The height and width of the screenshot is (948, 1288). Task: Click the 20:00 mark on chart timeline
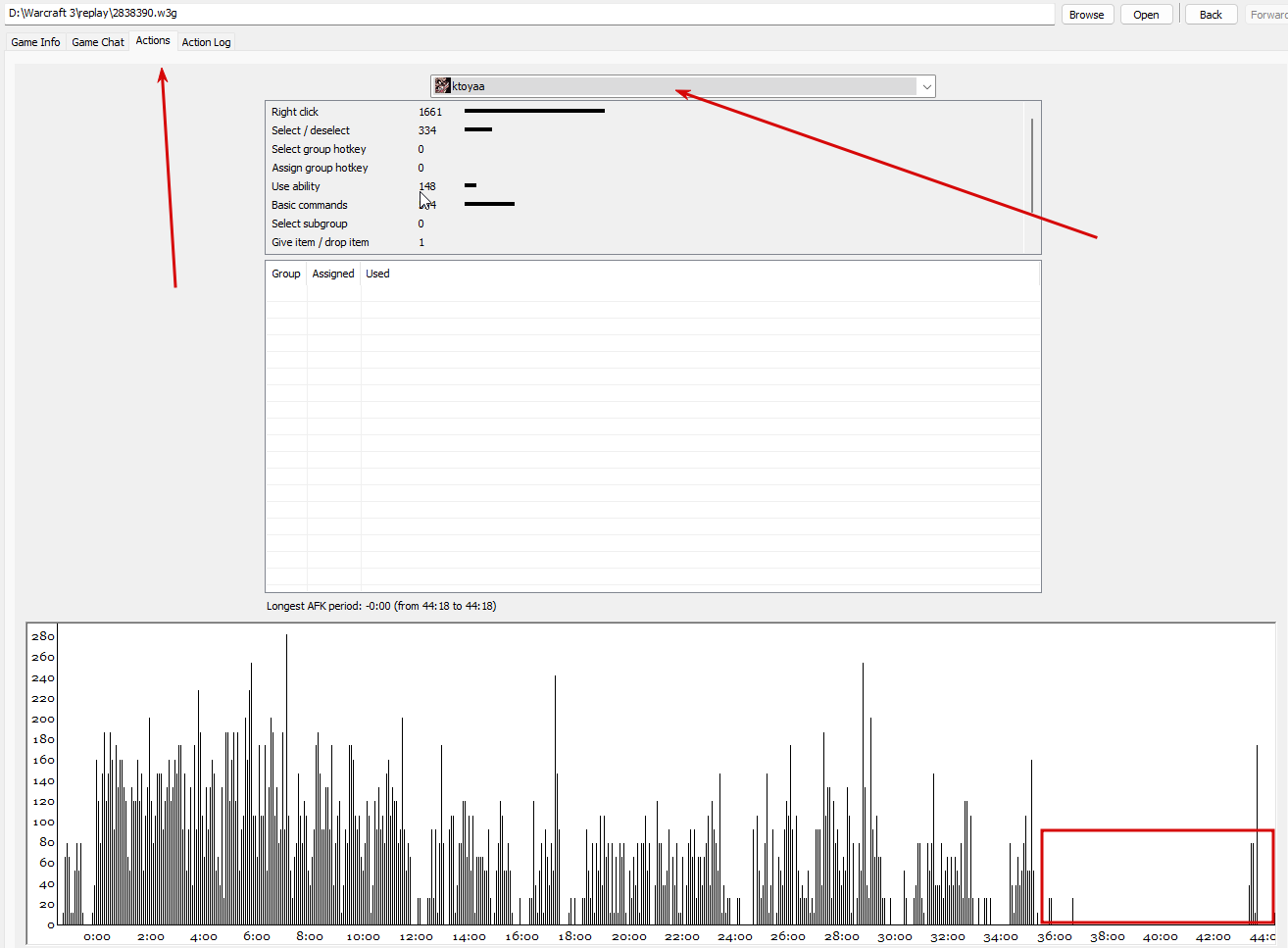tap(628, 936)
